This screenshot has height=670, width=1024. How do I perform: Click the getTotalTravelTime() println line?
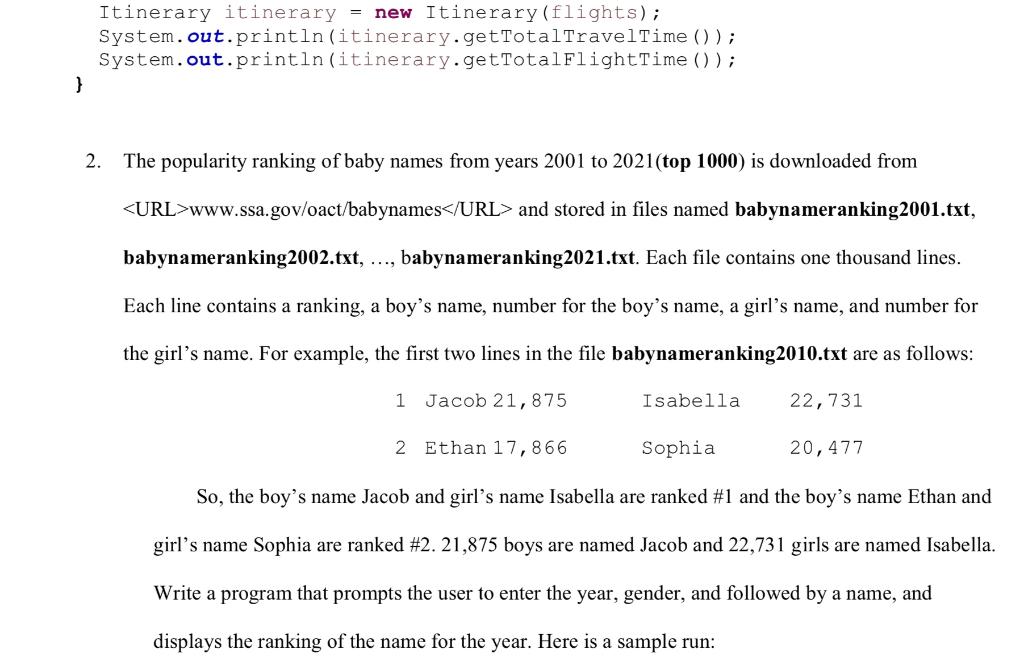[x=417, y=37]
